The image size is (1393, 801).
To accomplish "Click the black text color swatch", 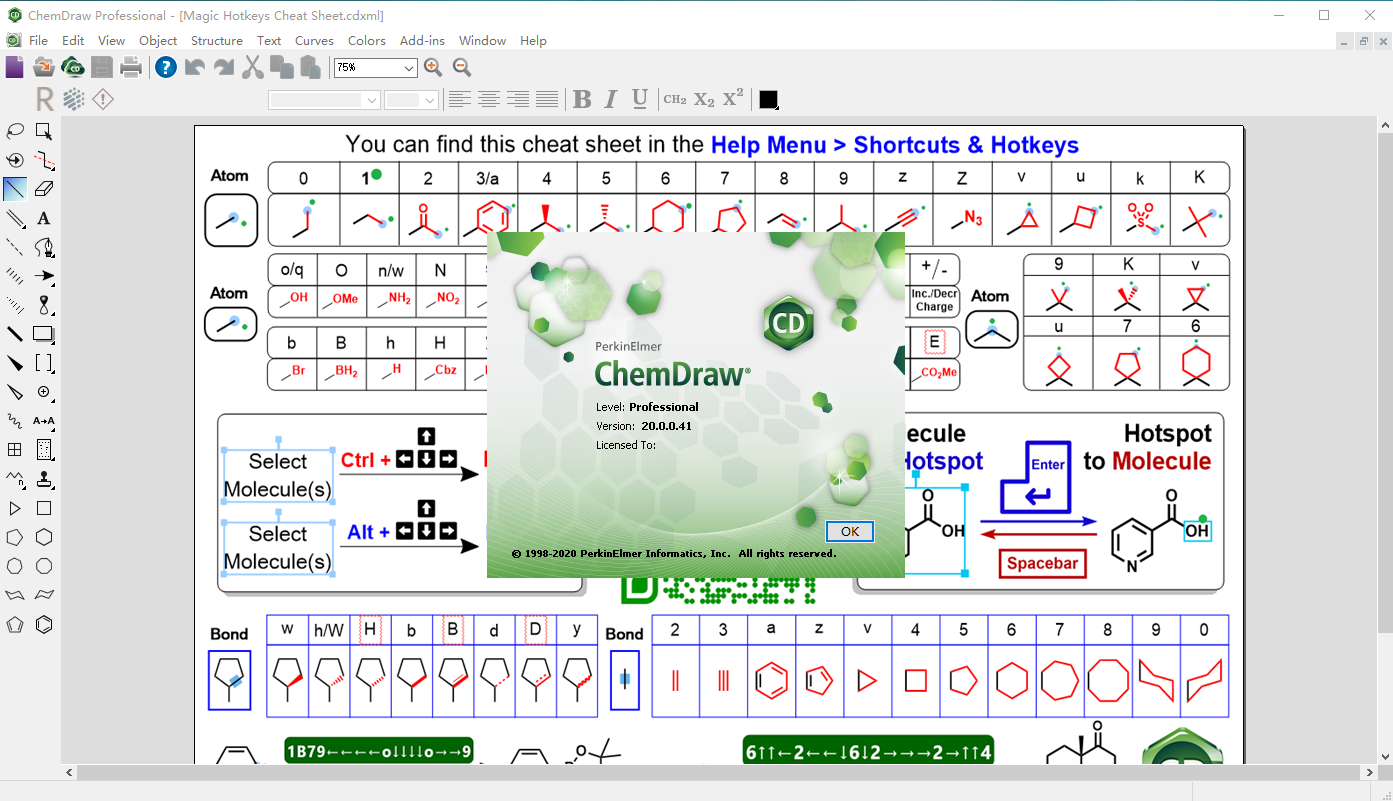I will point(768,99).
